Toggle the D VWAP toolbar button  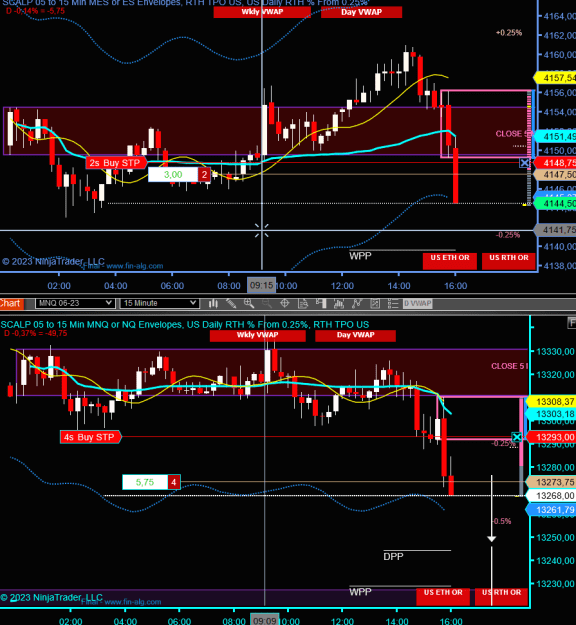pos(417,304)
